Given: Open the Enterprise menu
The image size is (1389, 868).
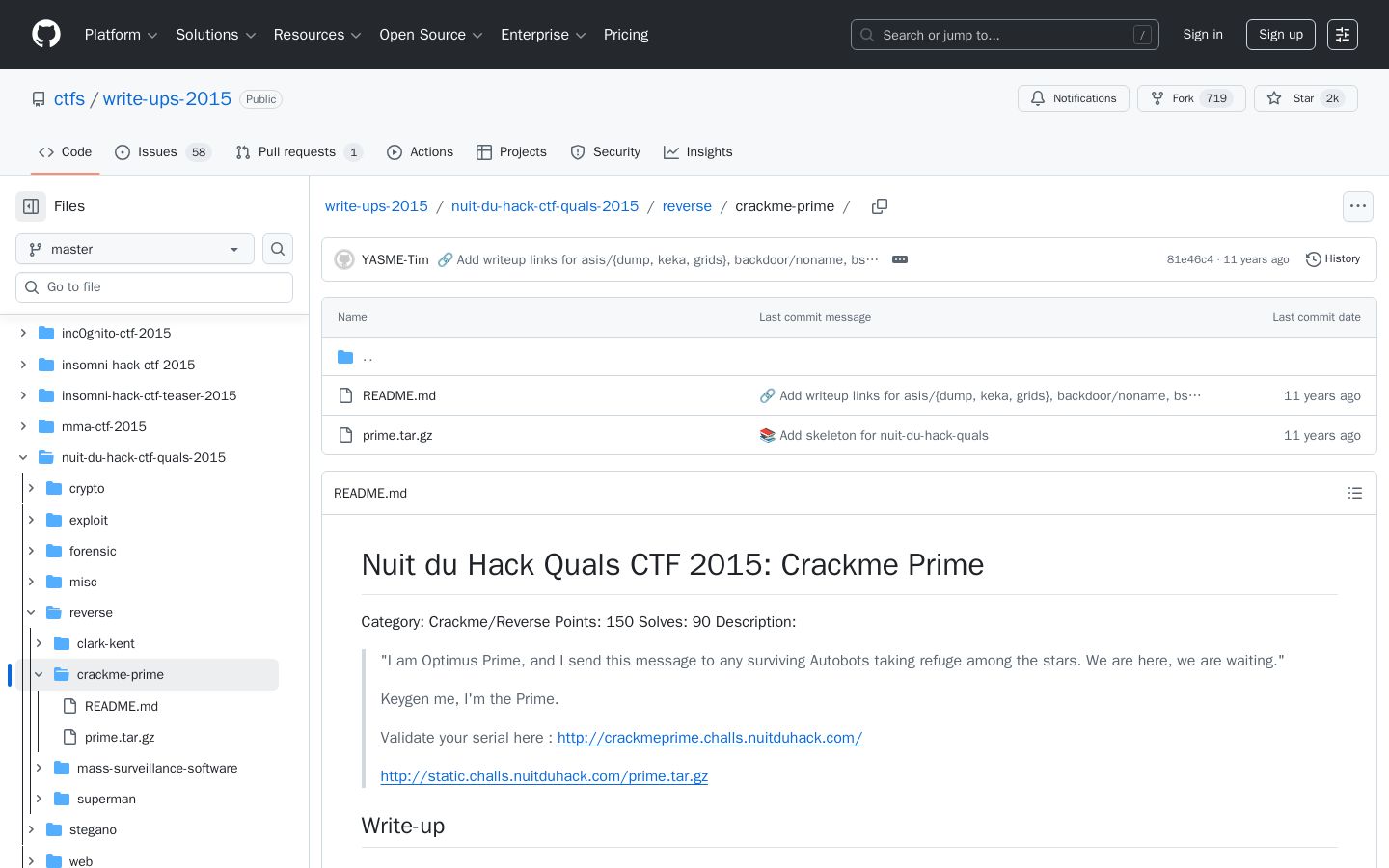Looking at the screenshot, I should pyautogui.click(x=543, y=35).
